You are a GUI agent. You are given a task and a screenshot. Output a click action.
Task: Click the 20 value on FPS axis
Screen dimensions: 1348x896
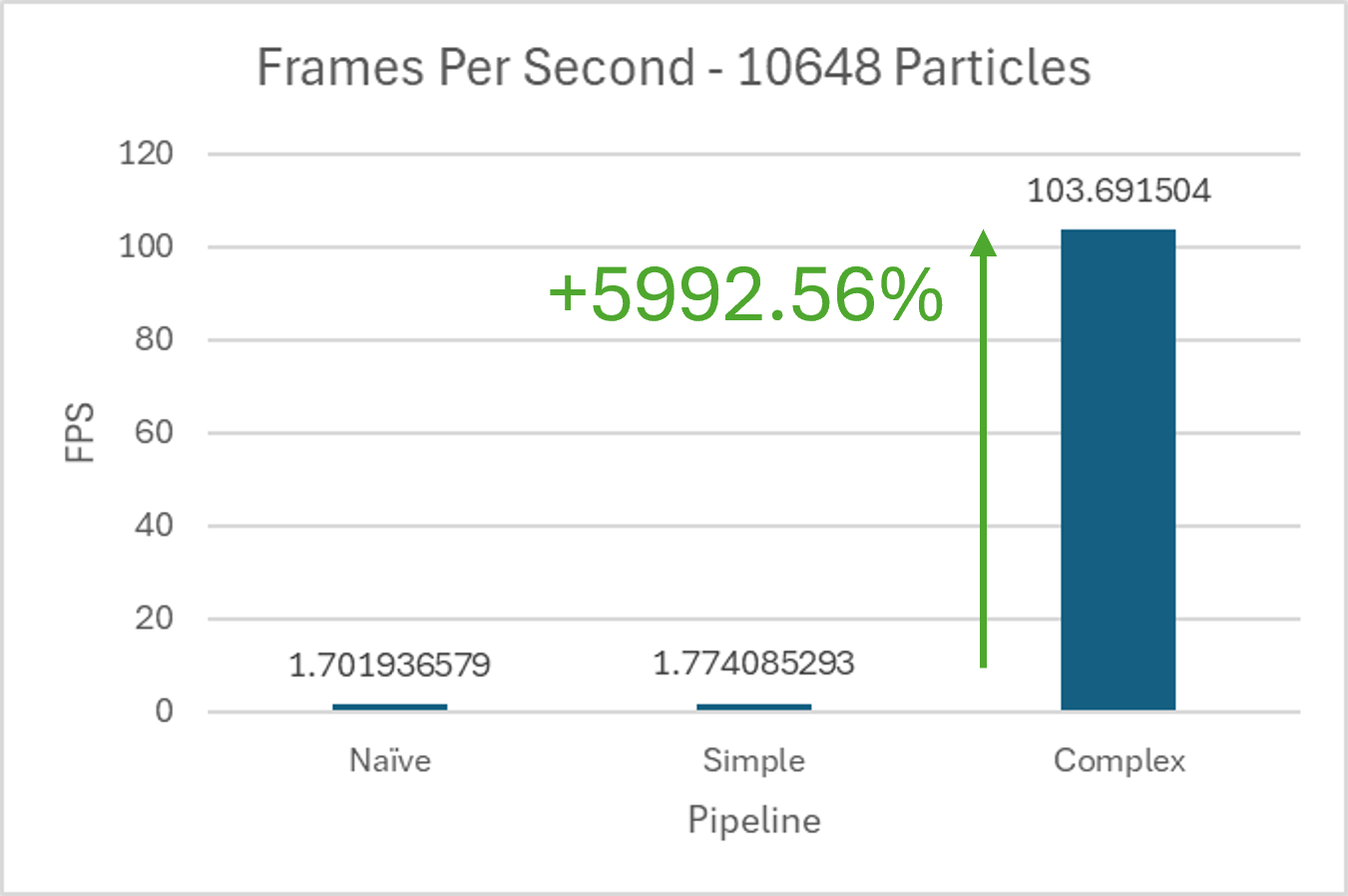pyautogui.click(x=153, y=618)
